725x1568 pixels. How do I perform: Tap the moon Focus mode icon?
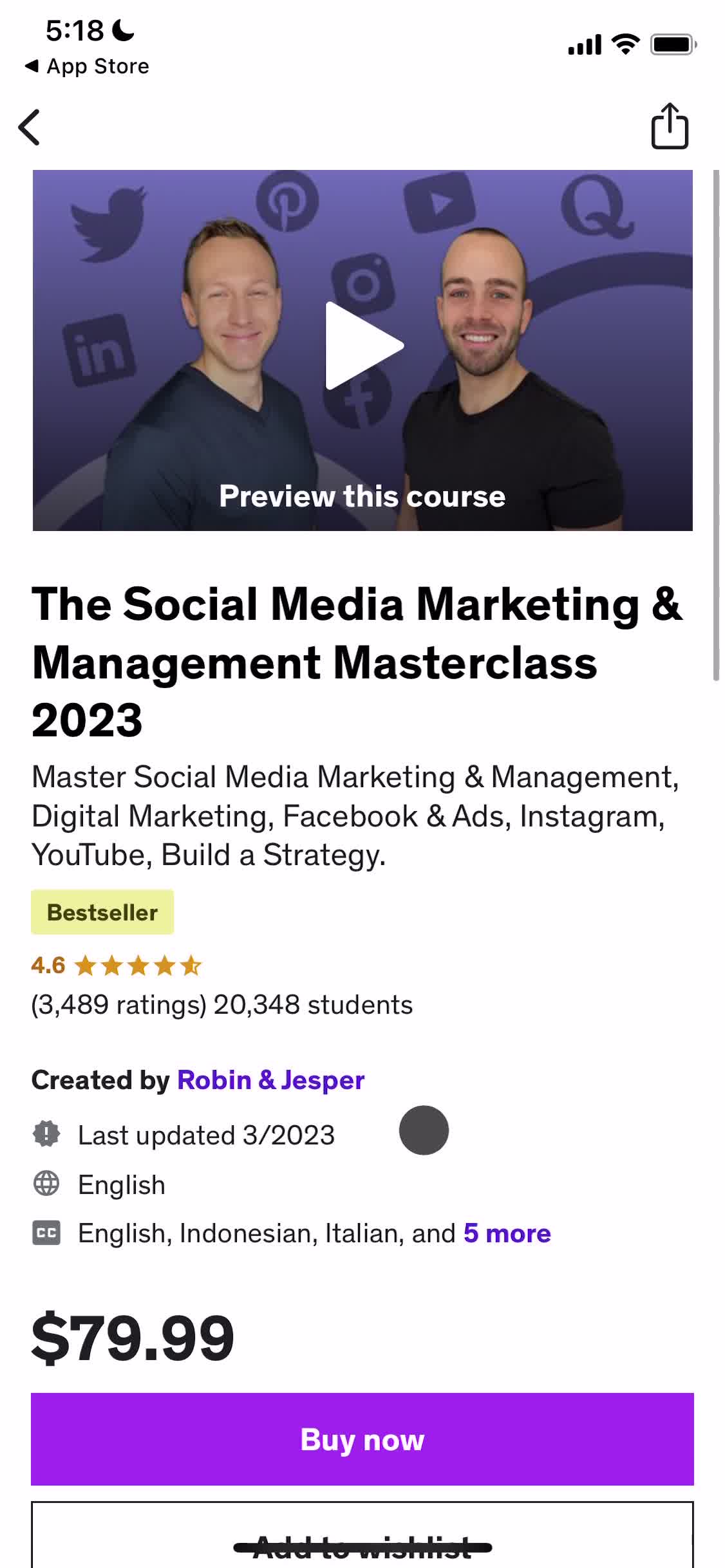click(123, 30)
